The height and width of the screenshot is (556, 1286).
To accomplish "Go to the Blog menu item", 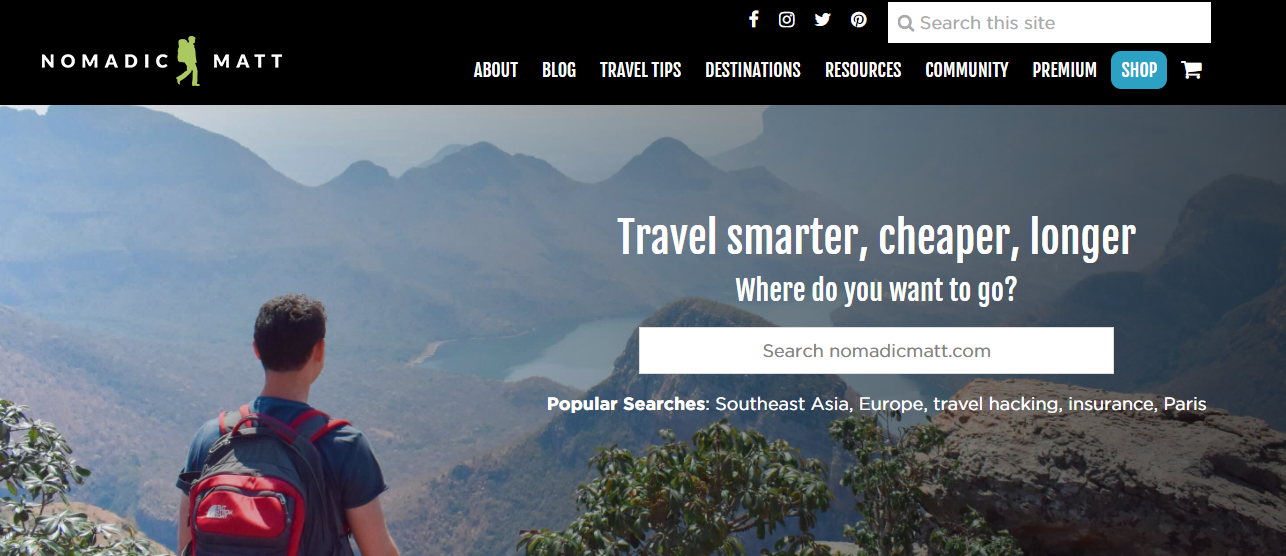I will (559, 70).
